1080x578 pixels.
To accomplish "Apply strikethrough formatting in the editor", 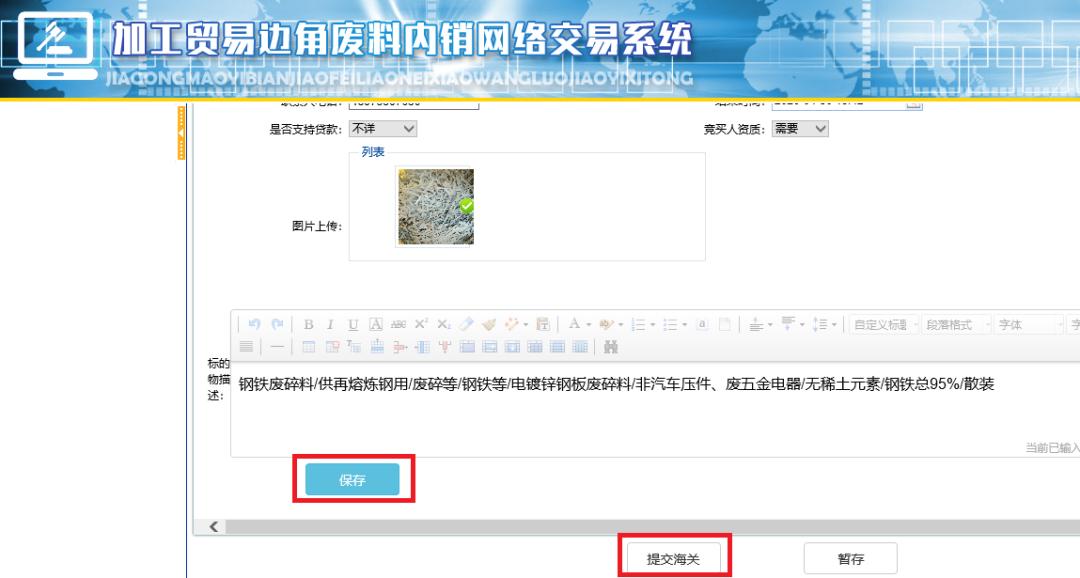I will pyautogui.click(x=398, y=324).
